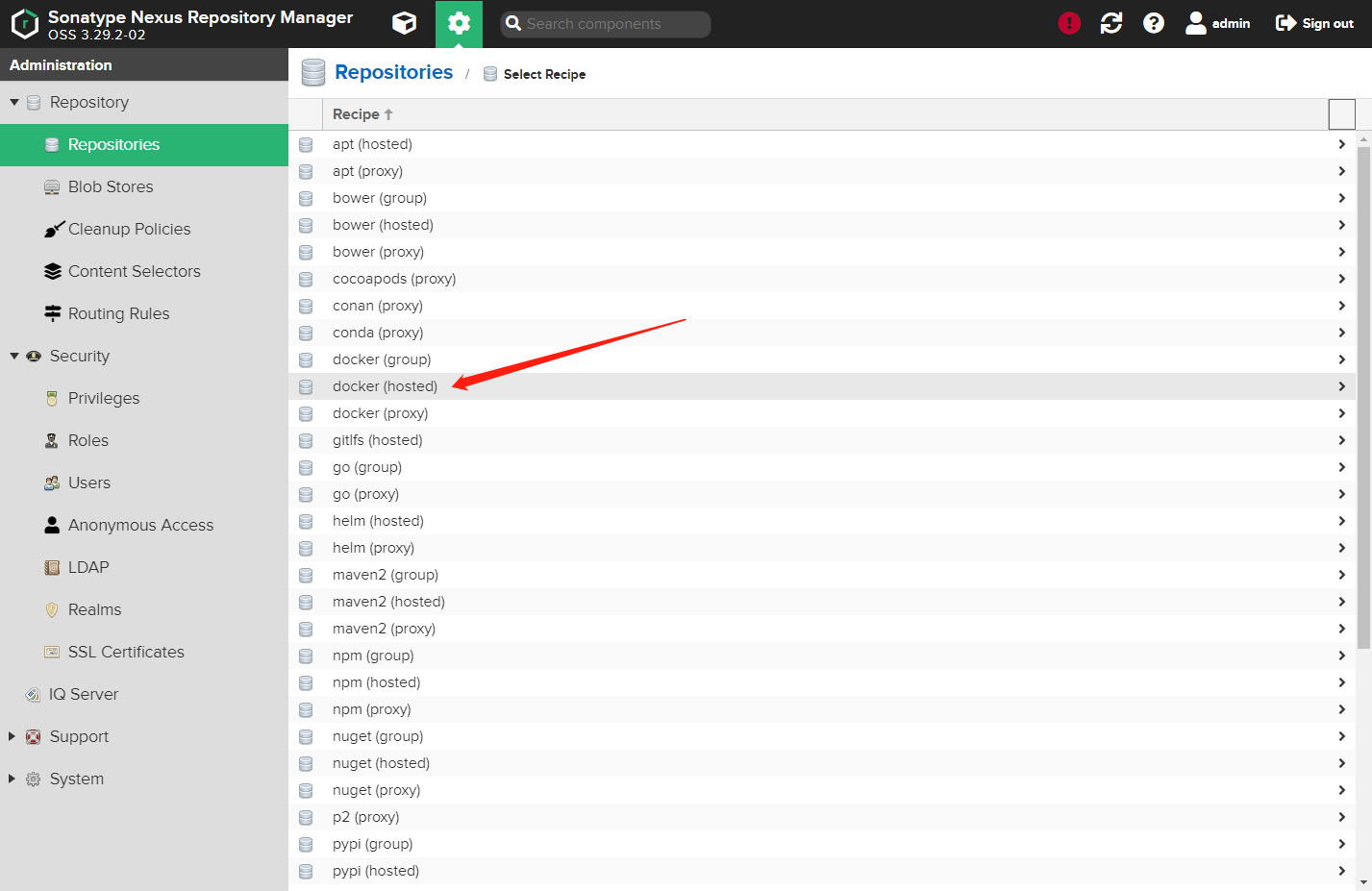Select the p2 (proxy) recipe
This screenshot has height=891, width=1372.
pyautogui.click(x=822, y=817)
